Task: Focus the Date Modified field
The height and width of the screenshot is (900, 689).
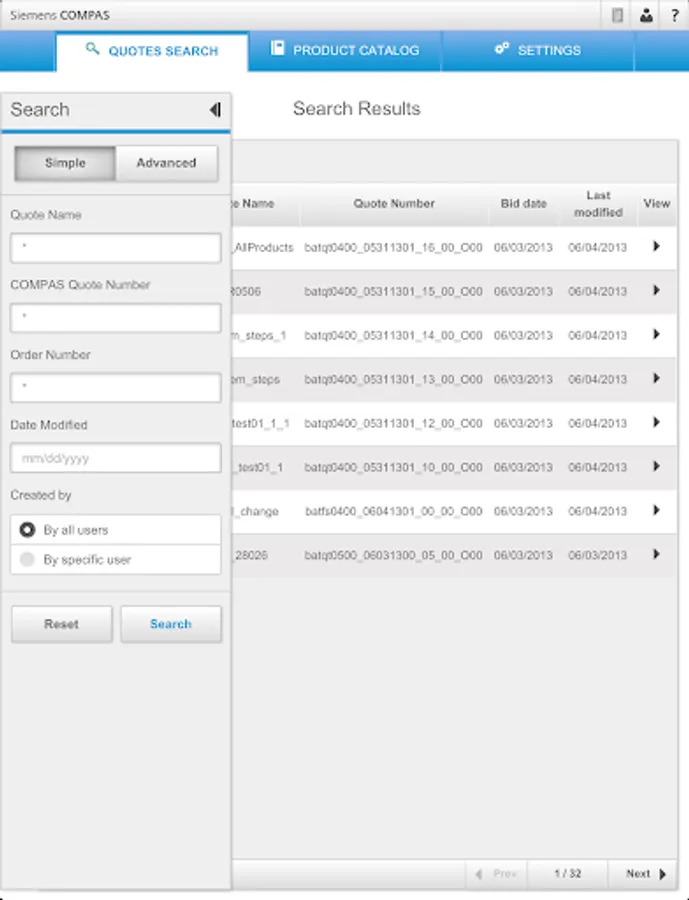Action: (x=115, y=458)
